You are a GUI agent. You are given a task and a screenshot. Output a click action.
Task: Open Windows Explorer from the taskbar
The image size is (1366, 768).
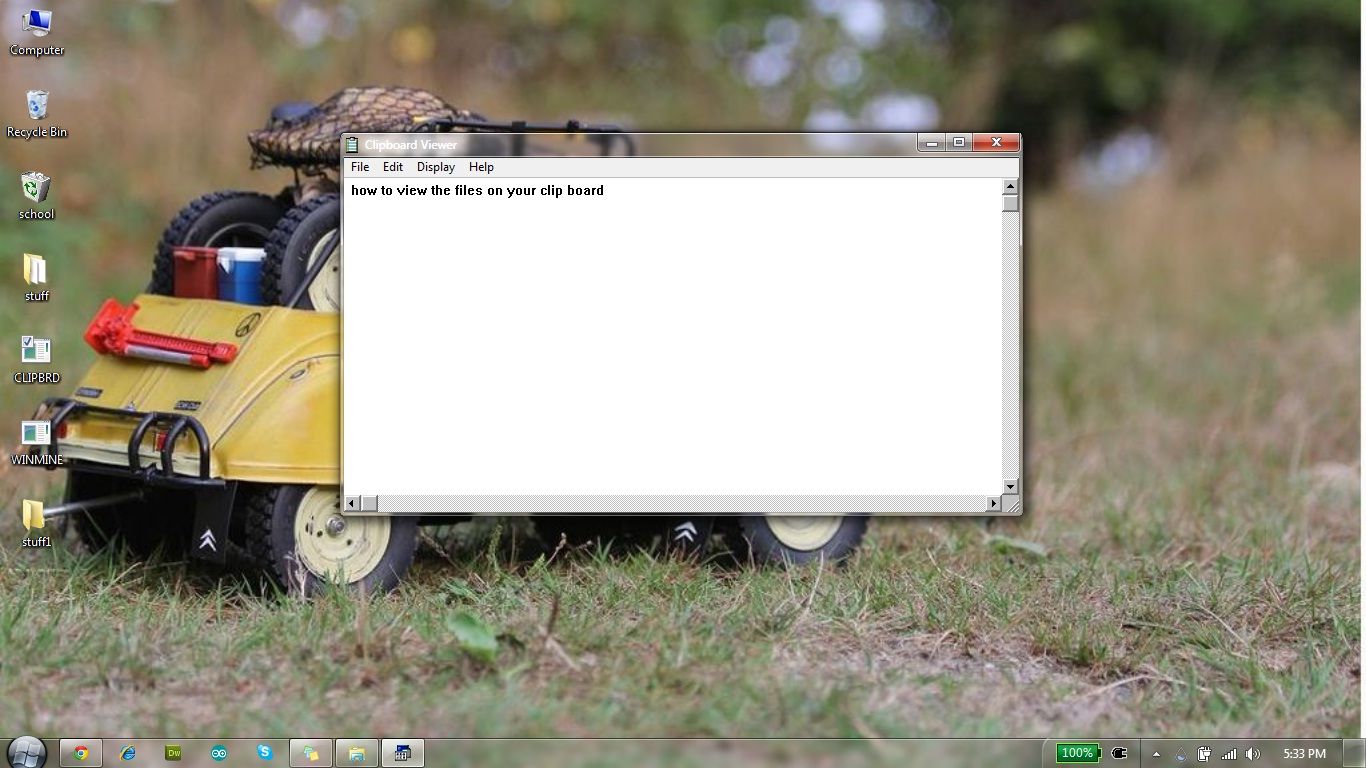click(x=357, y=753)
